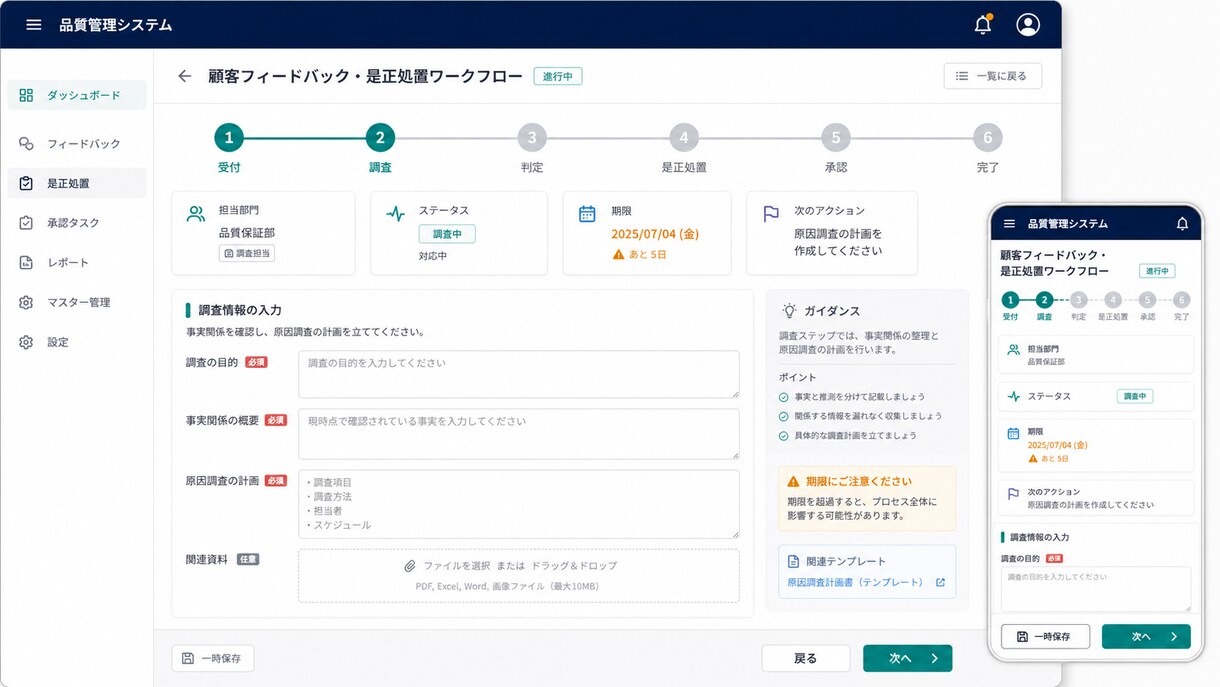Open レポート in the sidebar
This screenshot has height=687, width=1220.
pos(77,262)
